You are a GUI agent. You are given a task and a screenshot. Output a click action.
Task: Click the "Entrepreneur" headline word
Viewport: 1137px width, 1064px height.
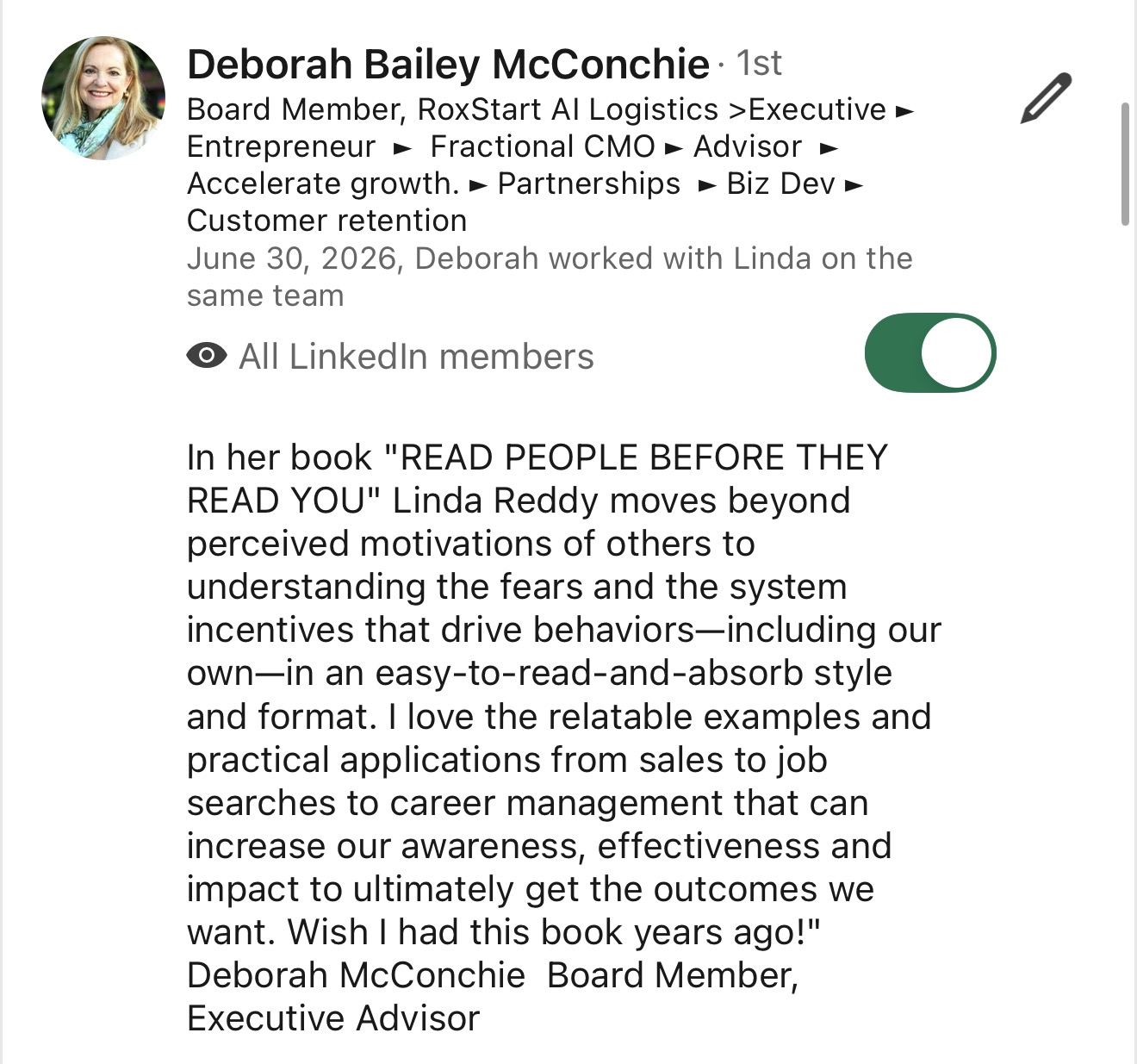coord(281,146)
